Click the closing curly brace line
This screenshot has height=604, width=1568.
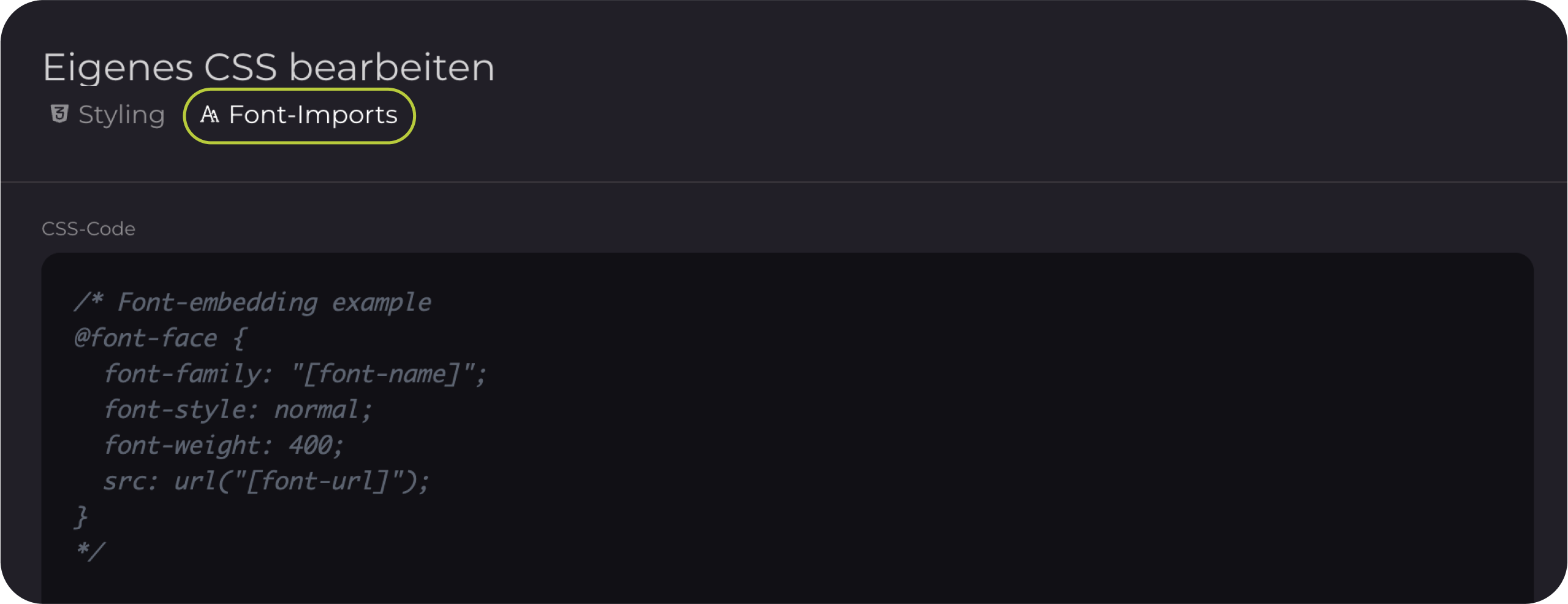point(81,517)
